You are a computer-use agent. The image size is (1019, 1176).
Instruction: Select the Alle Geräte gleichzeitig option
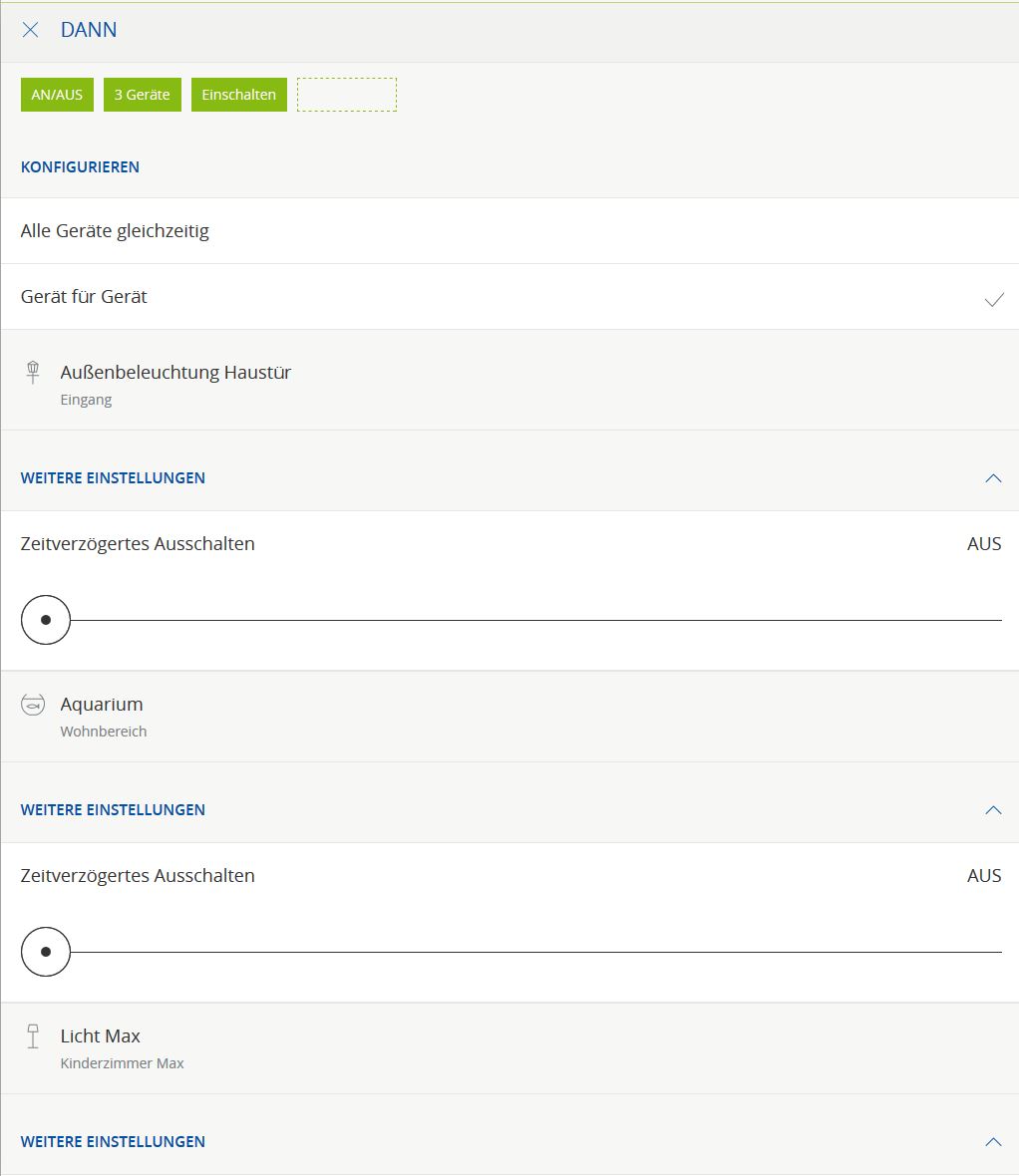pyautogui.click(x=115, y=231)
